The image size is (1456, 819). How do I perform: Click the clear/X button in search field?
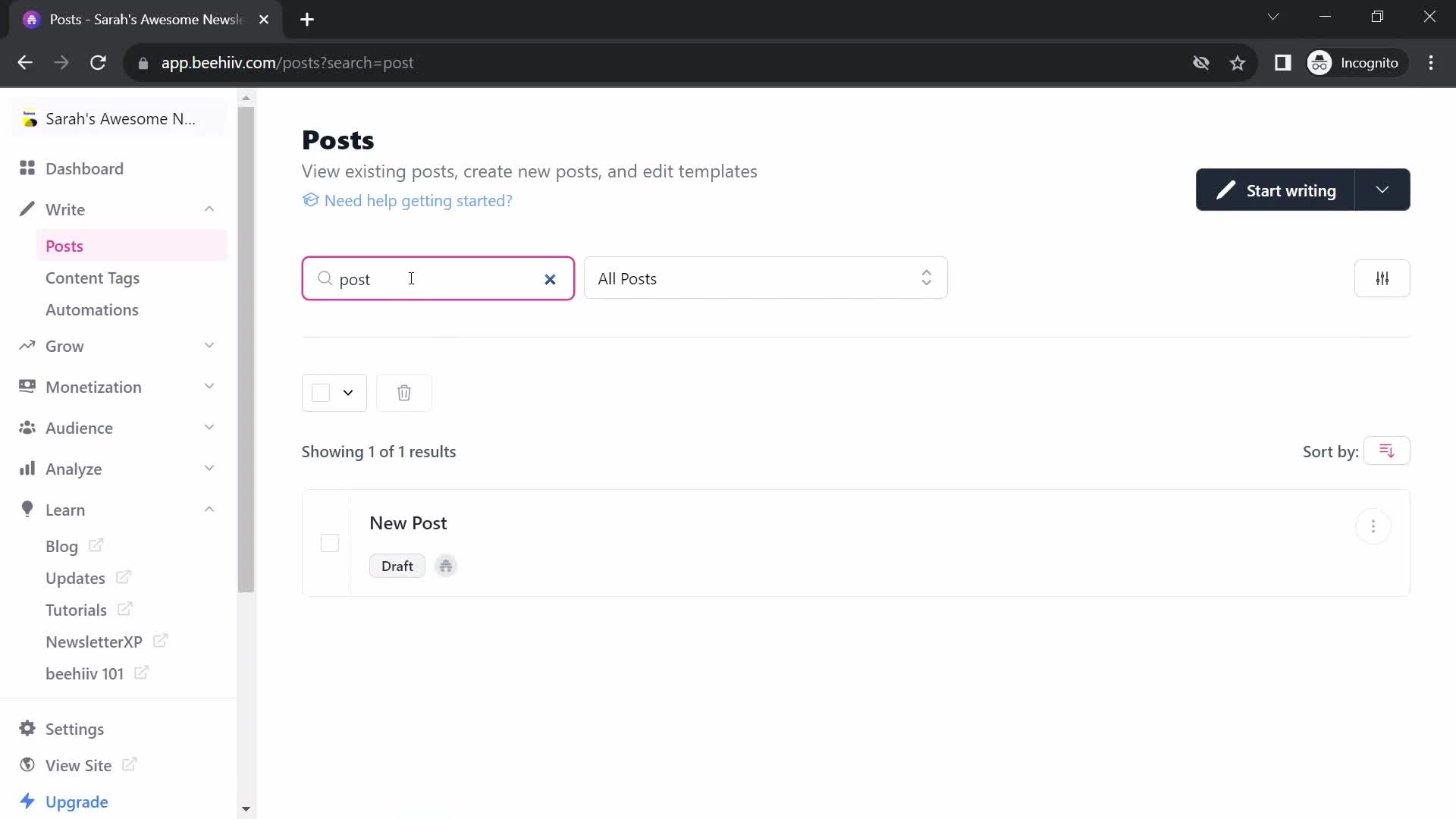pyautogui.click(x=551, y=280)
